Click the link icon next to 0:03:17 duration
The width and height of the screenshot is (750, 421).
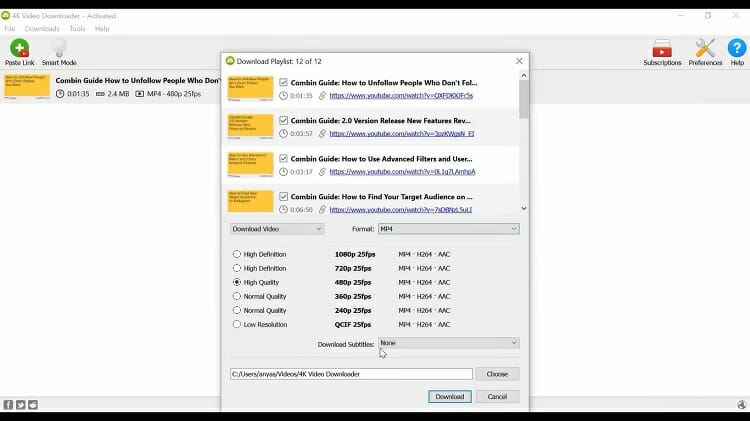322,172
